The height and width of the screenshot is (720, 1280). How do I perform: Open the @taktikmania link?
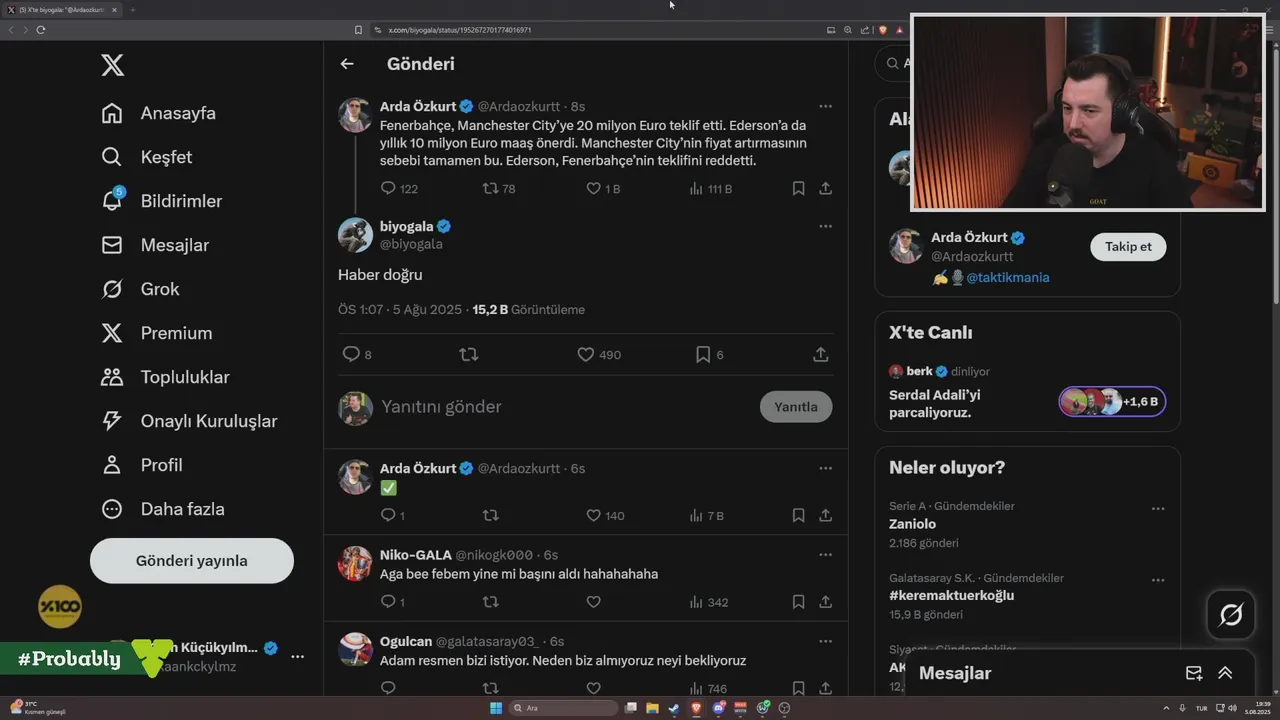(x=1008, y=278)
